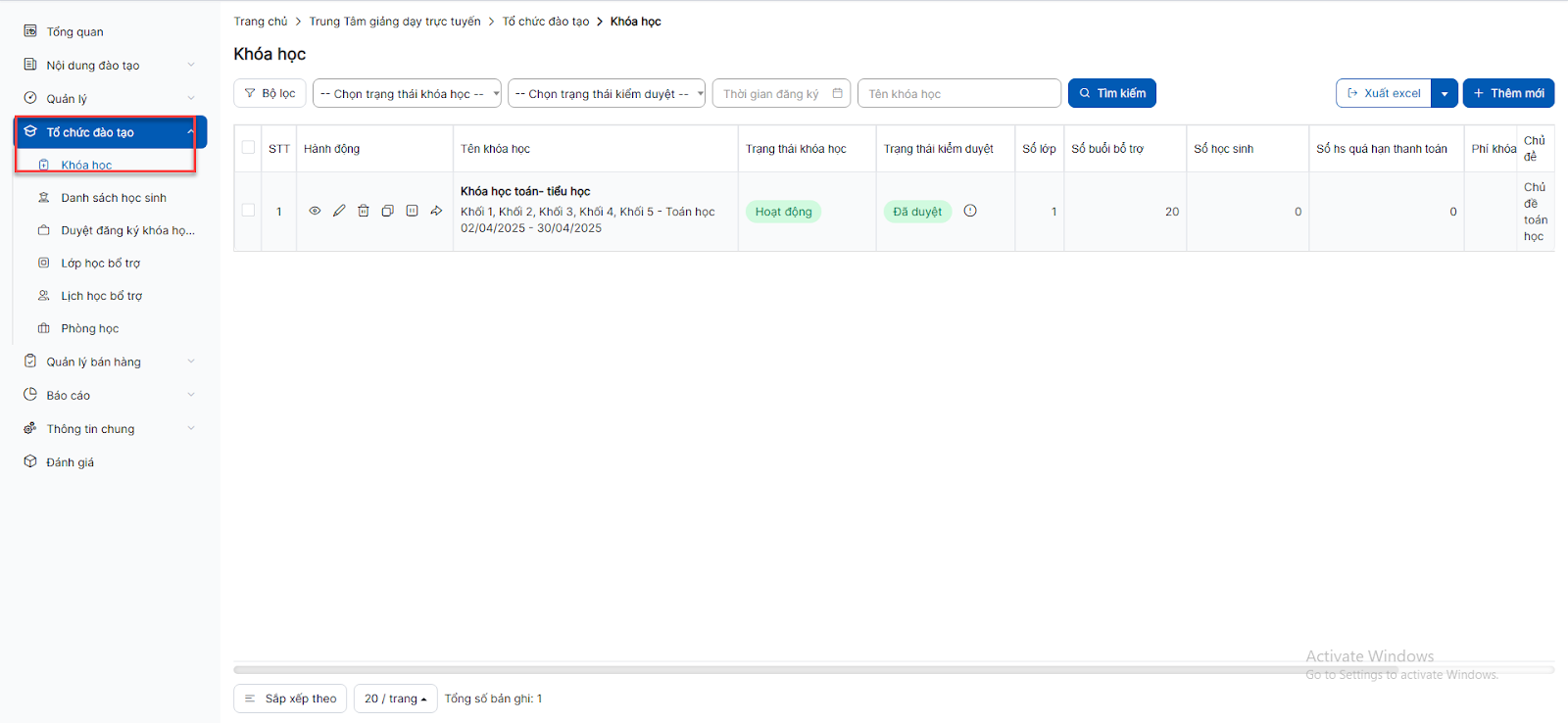Viewport: 1568px width, 723px height.
Task: Click the Xuất excel button
Action: [x=1384, y=93]
